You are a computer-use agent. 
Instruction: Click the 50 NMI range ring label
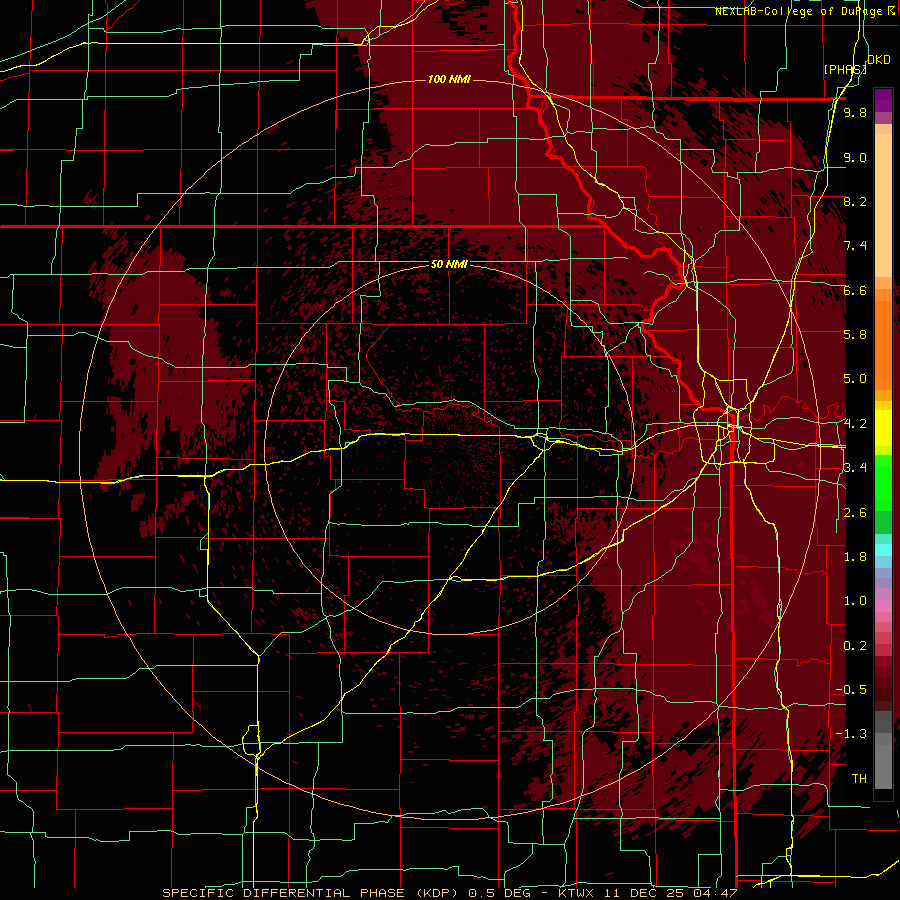(449, 264)
